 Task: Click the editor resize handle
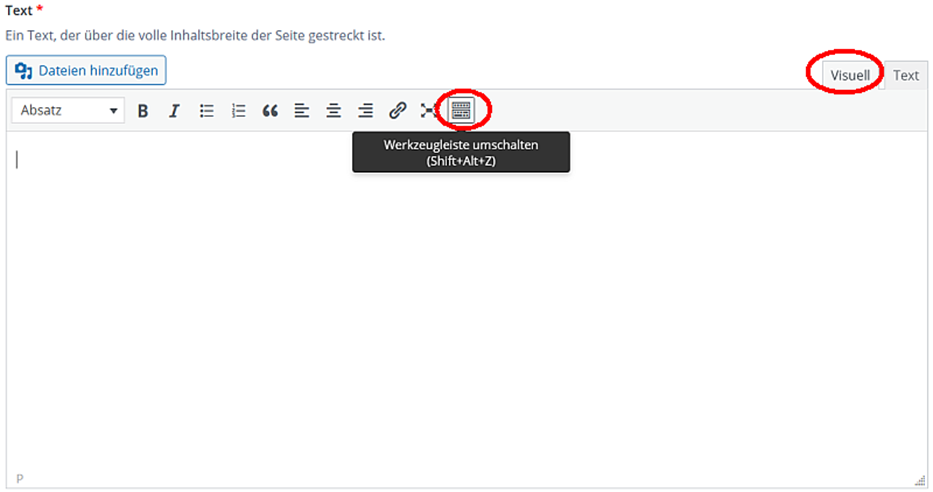920,480
